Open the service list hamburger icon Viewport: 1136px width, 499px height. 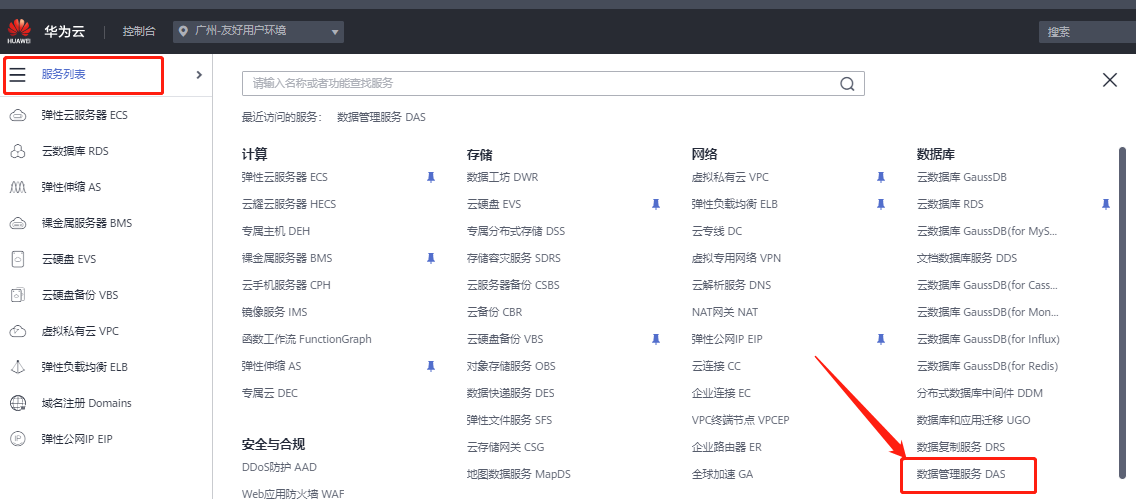point(17,75)
